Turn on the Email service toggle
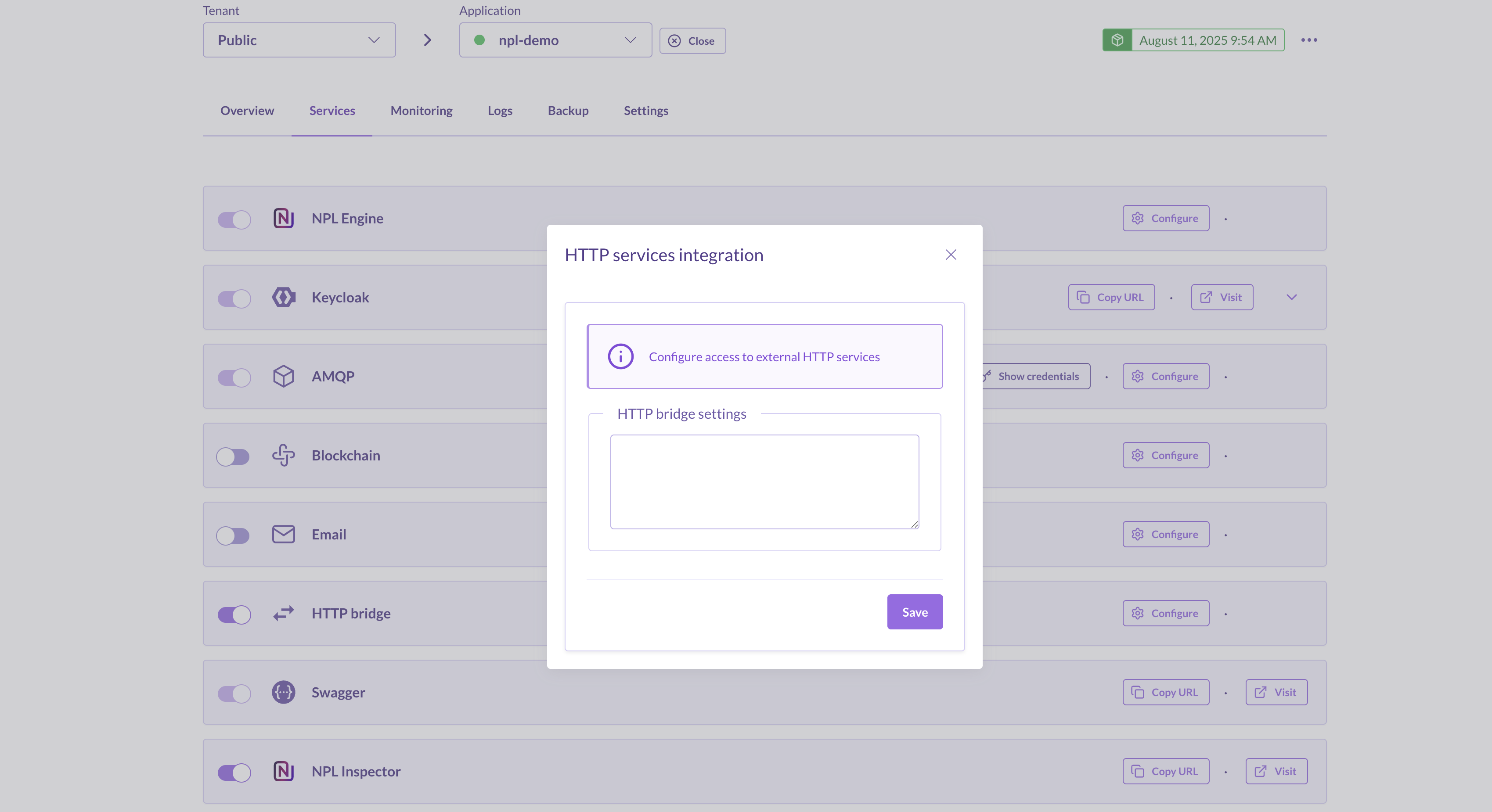The image size is (1492, 812). [x=234, y=535]
